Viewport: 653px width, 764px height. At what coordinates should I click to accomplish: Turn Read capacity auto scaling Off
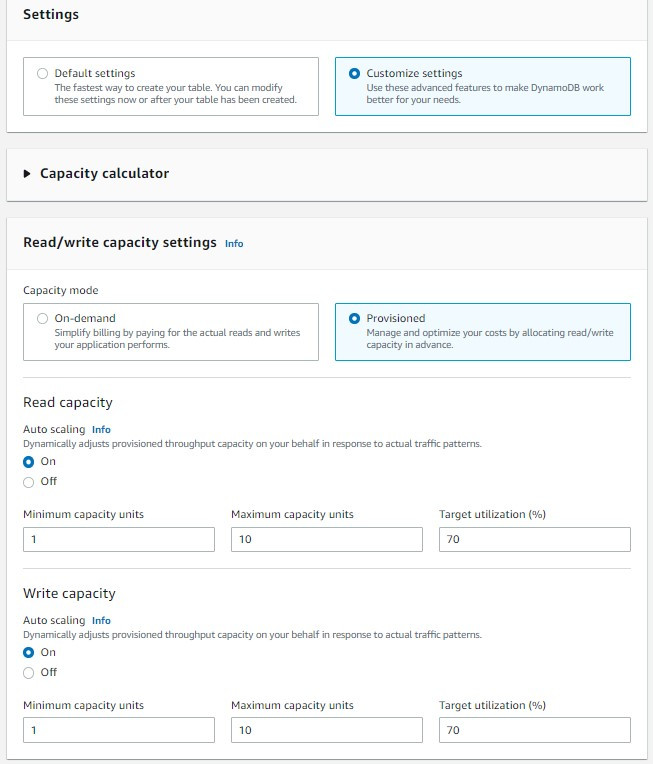pyautogui.click(x=29, y=482)
